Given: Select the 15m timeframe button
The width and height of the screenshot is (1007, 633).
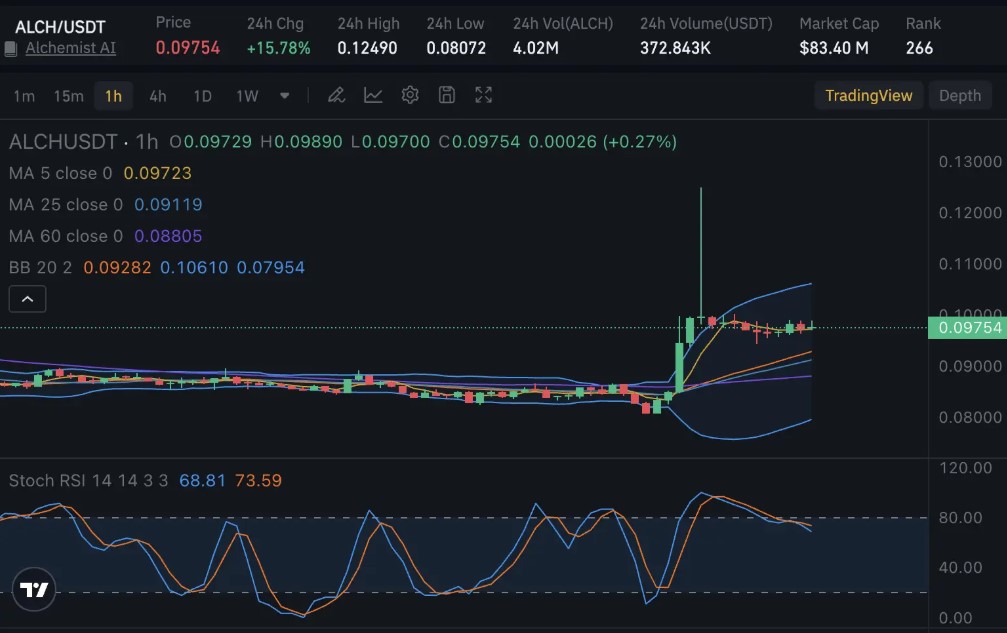Looking at the screenshot, I should coord(68,95).
